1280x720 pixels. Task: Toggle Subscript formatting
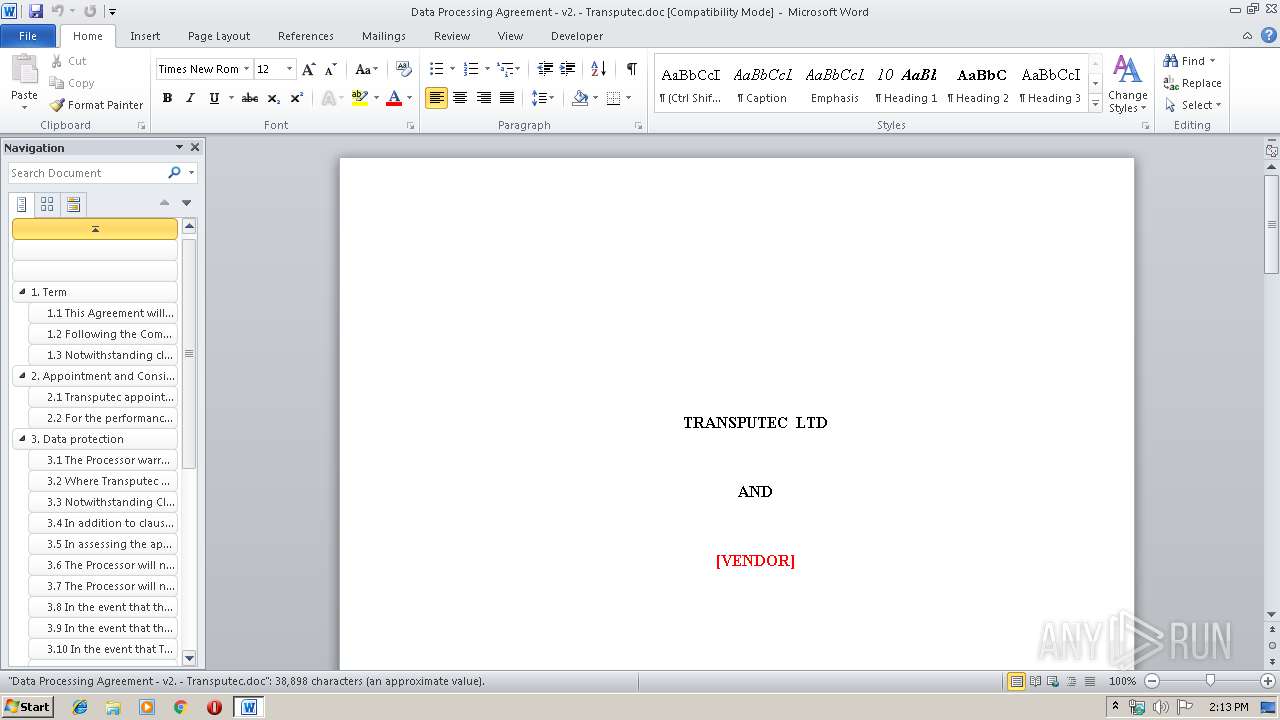pos(274,98)
